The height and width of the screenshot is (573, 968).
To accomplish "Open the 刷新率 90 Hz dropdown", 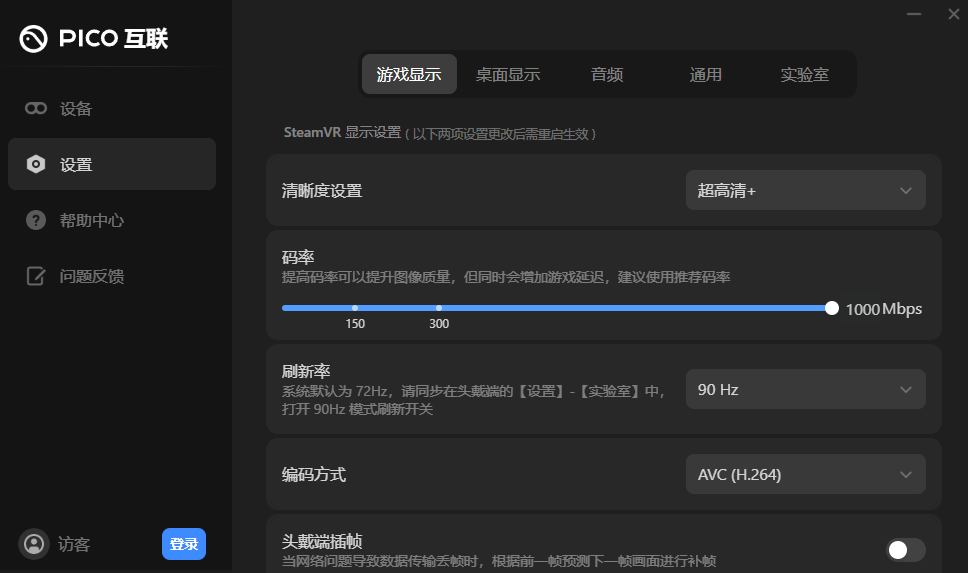I will pyautogui.click(x=805, y=389).
